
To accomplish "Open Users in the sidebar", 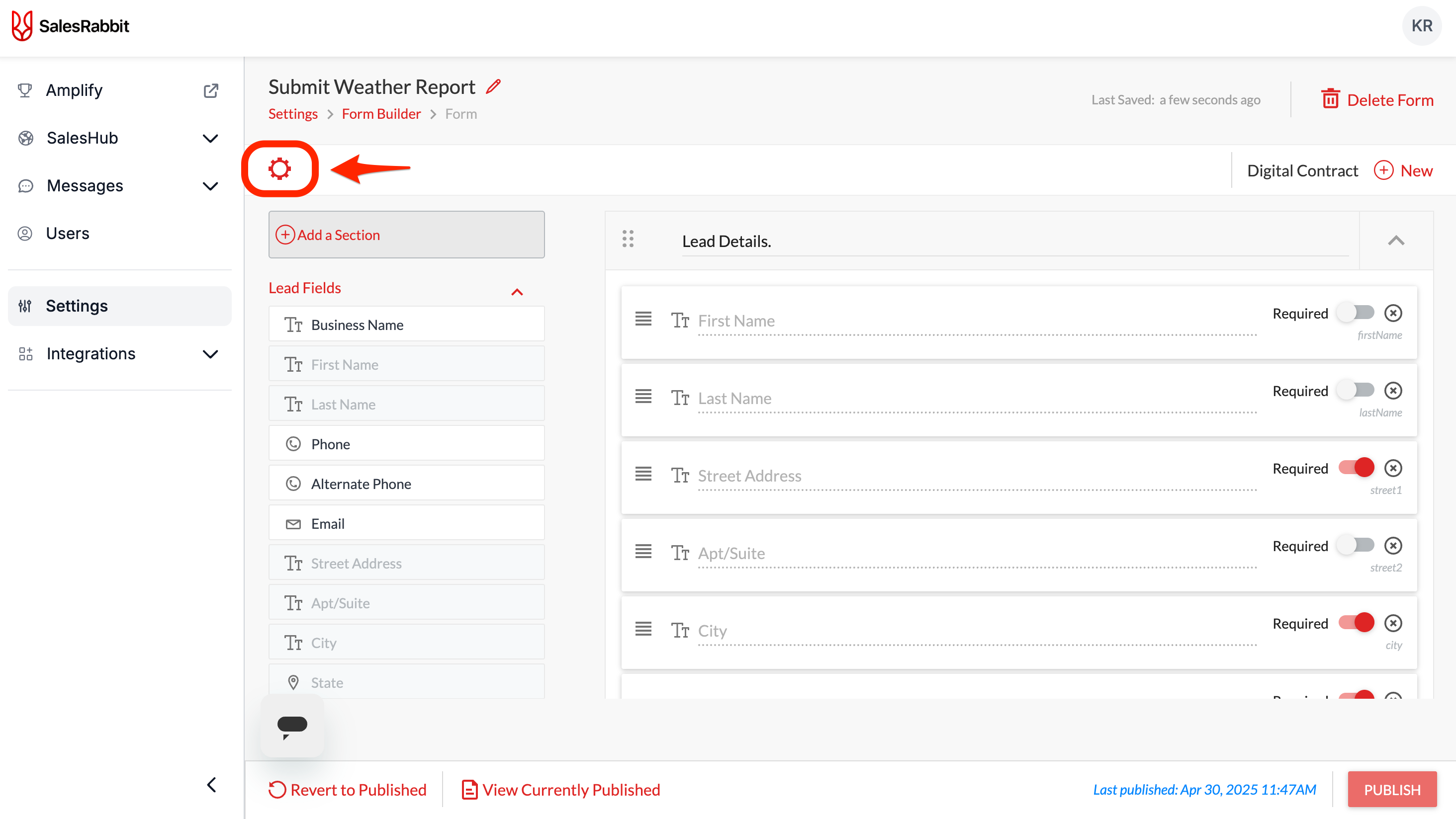I will [68, 233].
